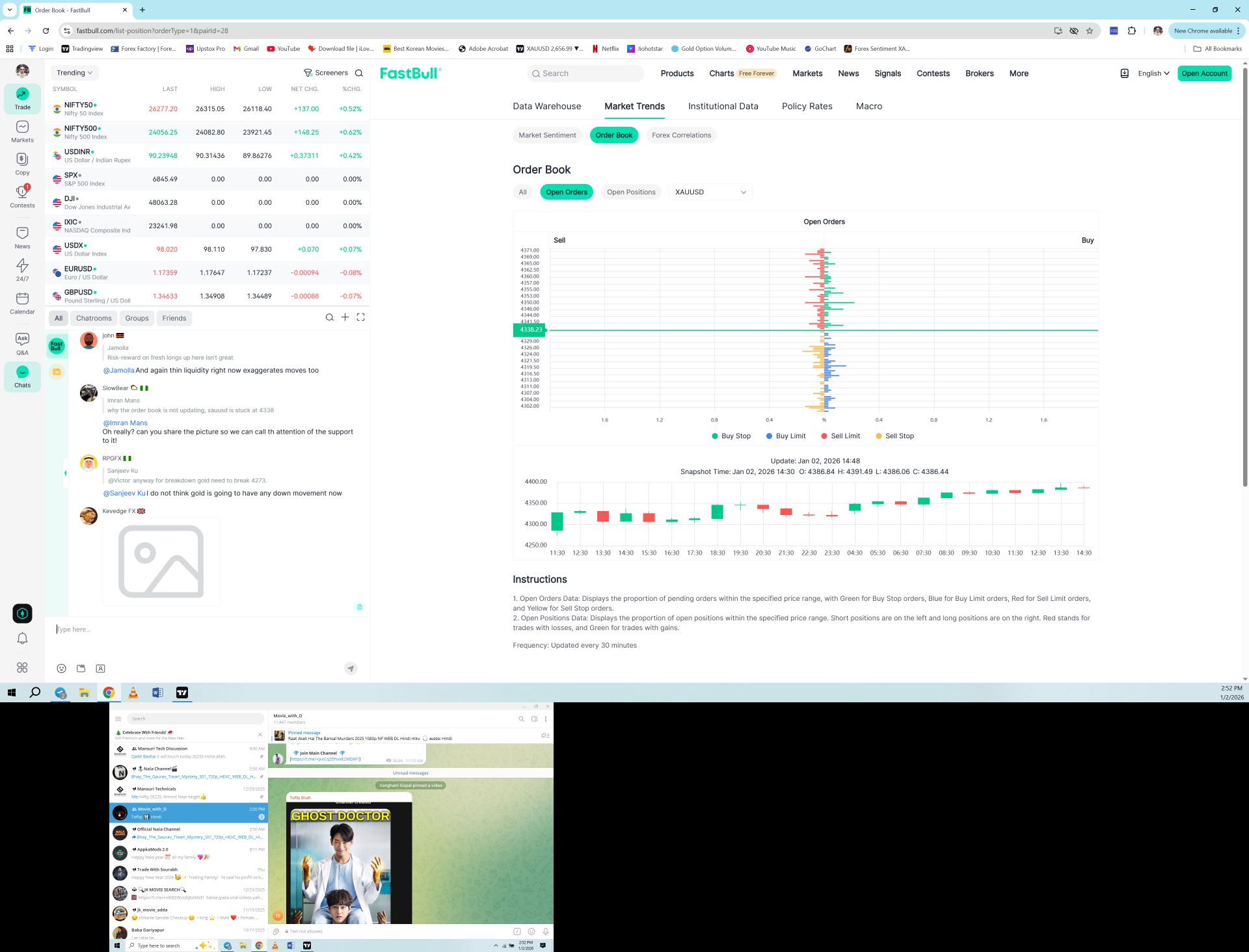Open the English language dropdown
Screen dimensions: 1249x952
click(x=1153, y=73)
